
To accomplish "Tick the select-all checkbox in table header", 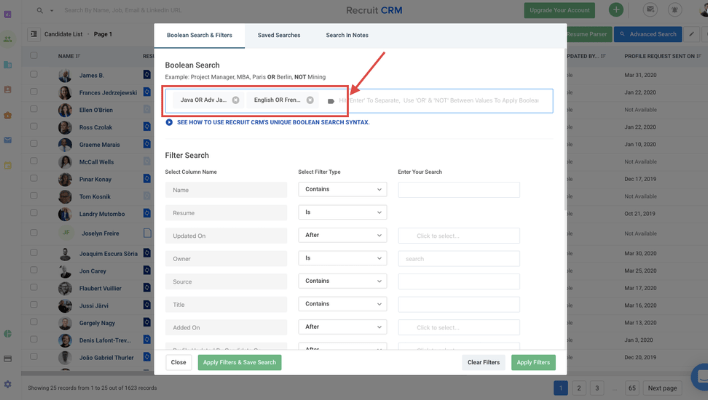I will (34, 56).
